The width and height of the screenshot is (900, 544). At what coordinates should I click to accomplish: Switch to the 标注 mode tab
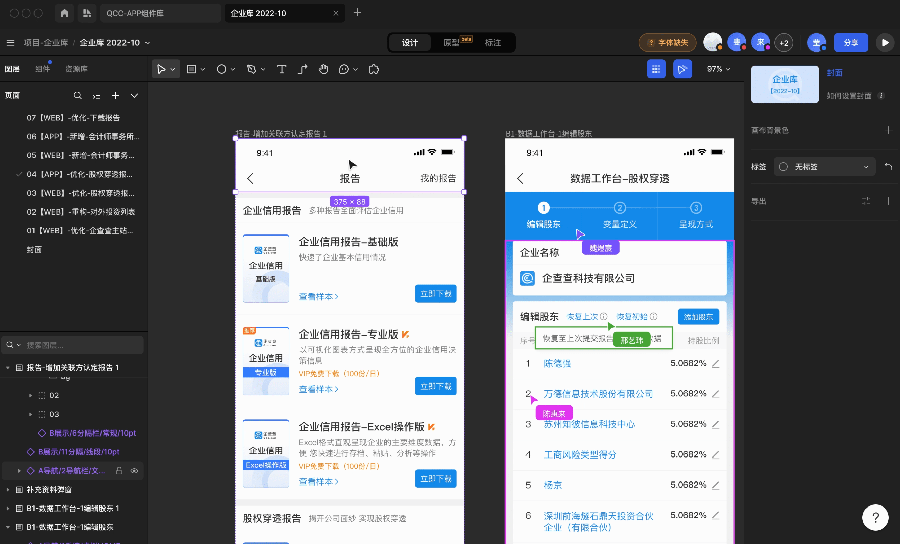[x=493, y=42]
